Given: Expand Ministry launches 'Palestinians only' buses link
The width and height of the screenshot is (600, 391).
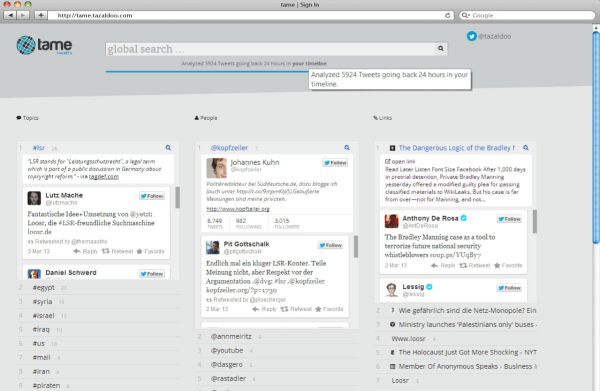Looking at the screenshot, I should [456, 324].
